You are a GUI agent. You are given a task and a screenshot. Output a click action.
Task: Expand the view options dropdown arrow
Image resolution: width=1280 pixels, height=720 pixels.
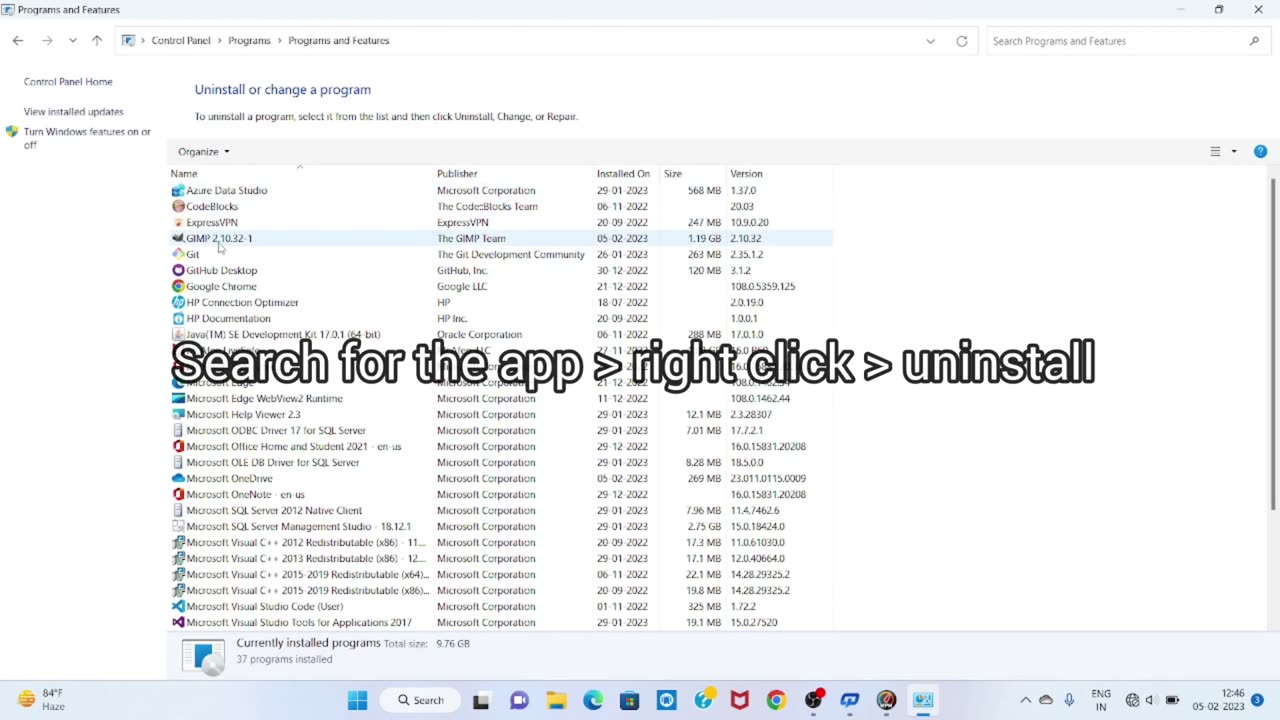(x=1234, y=152)
